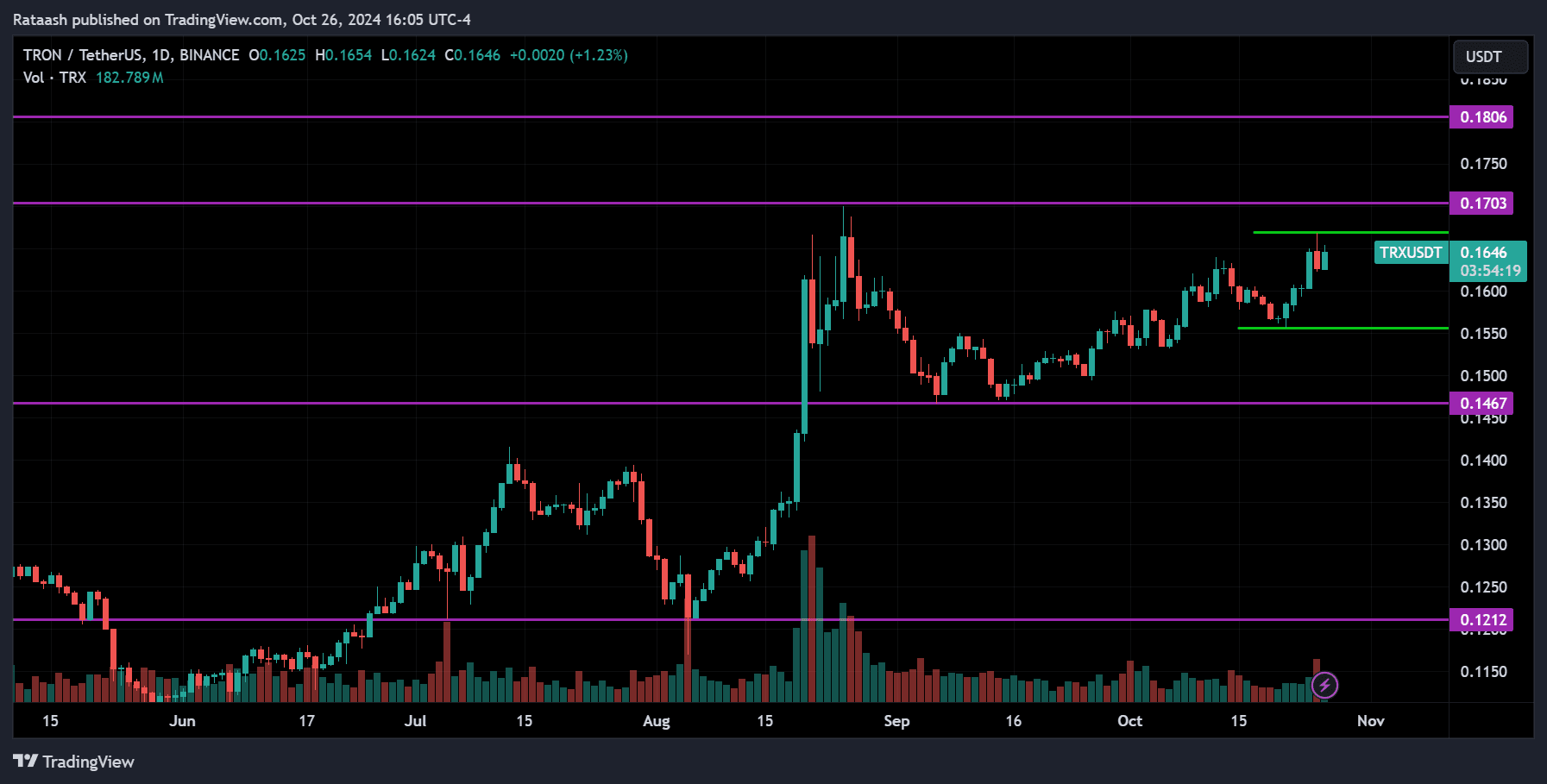Click the current price 0.1646 label
Viewport: 1547px width, 784px height.
tap(1484, 253)
